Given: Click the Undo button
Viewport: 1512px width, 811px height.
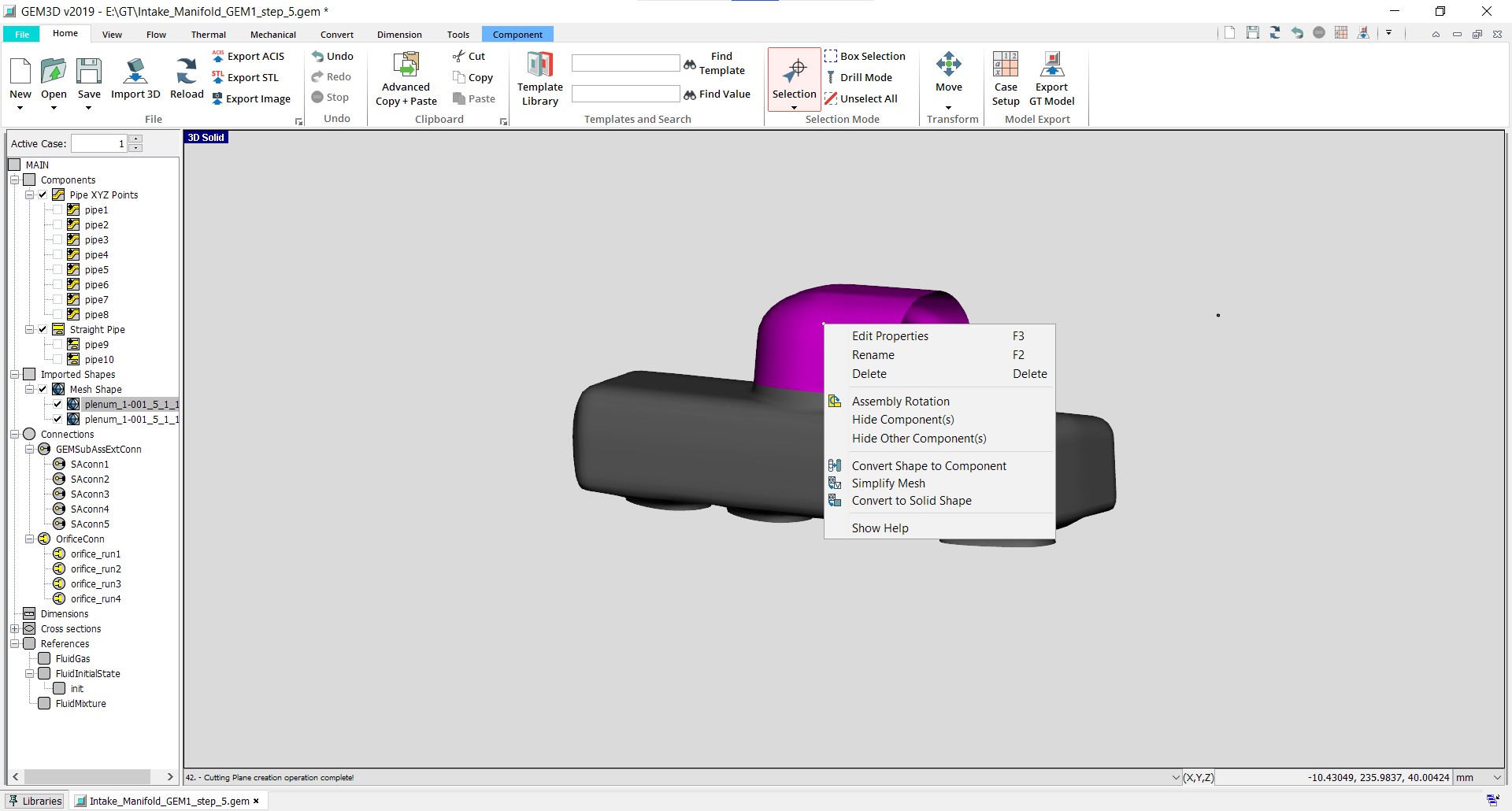Looking at the screenshot, I should pyautogui.click(x=332, y=57).
